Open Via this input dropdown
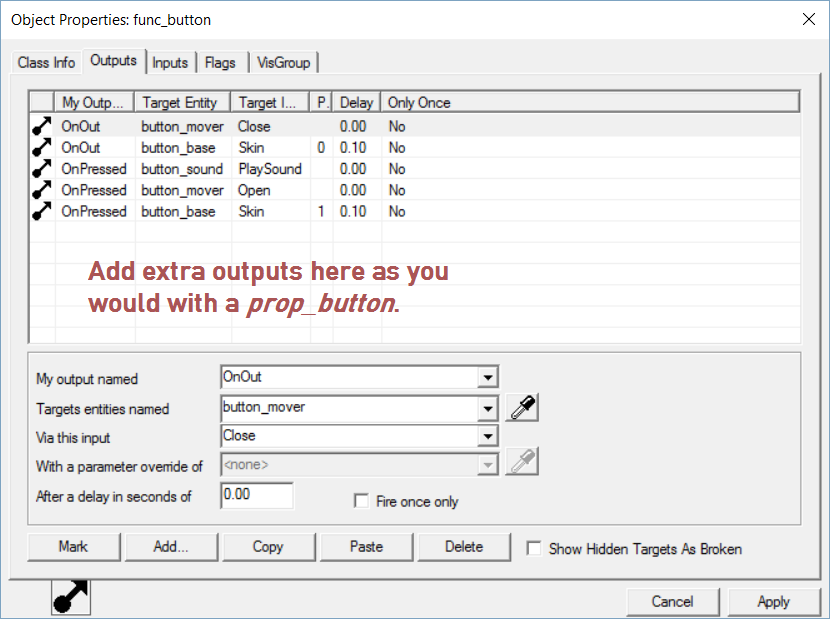This screenshot has width=830, height=619. coord(488,436)
